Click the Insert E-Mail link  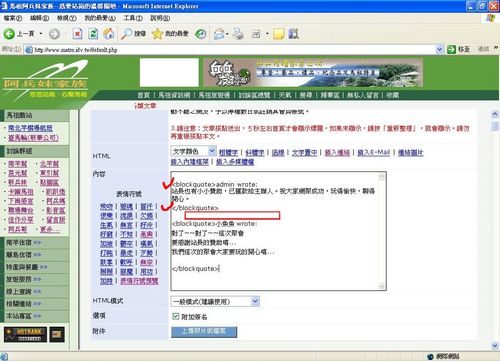click(373, 153)
